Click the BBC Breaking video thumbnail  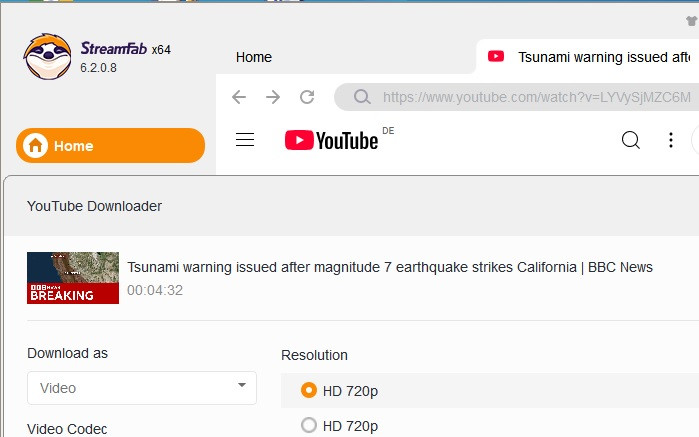(73, 277)
